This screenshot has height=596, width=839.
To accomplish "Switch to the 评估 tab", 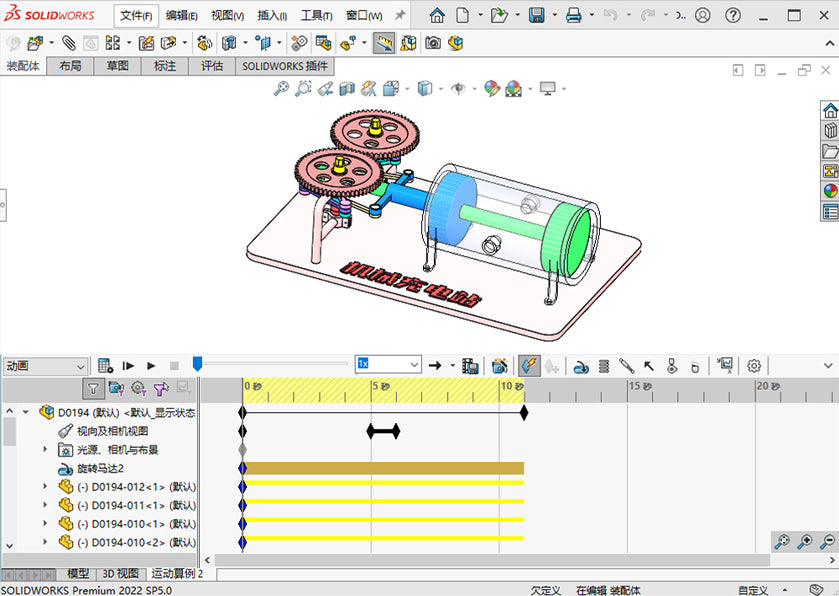I will coord(211,66).
